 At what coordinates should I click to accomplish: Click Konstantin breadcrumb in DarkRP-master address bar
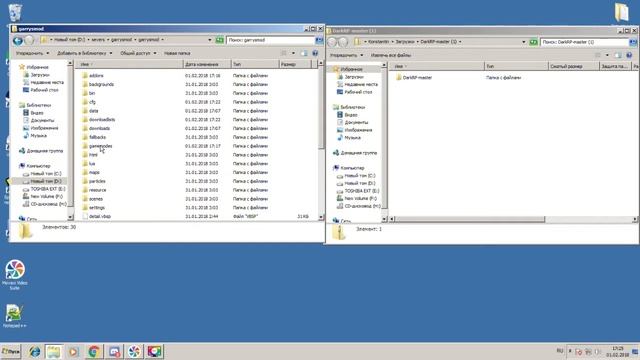[x=378, y=42]
